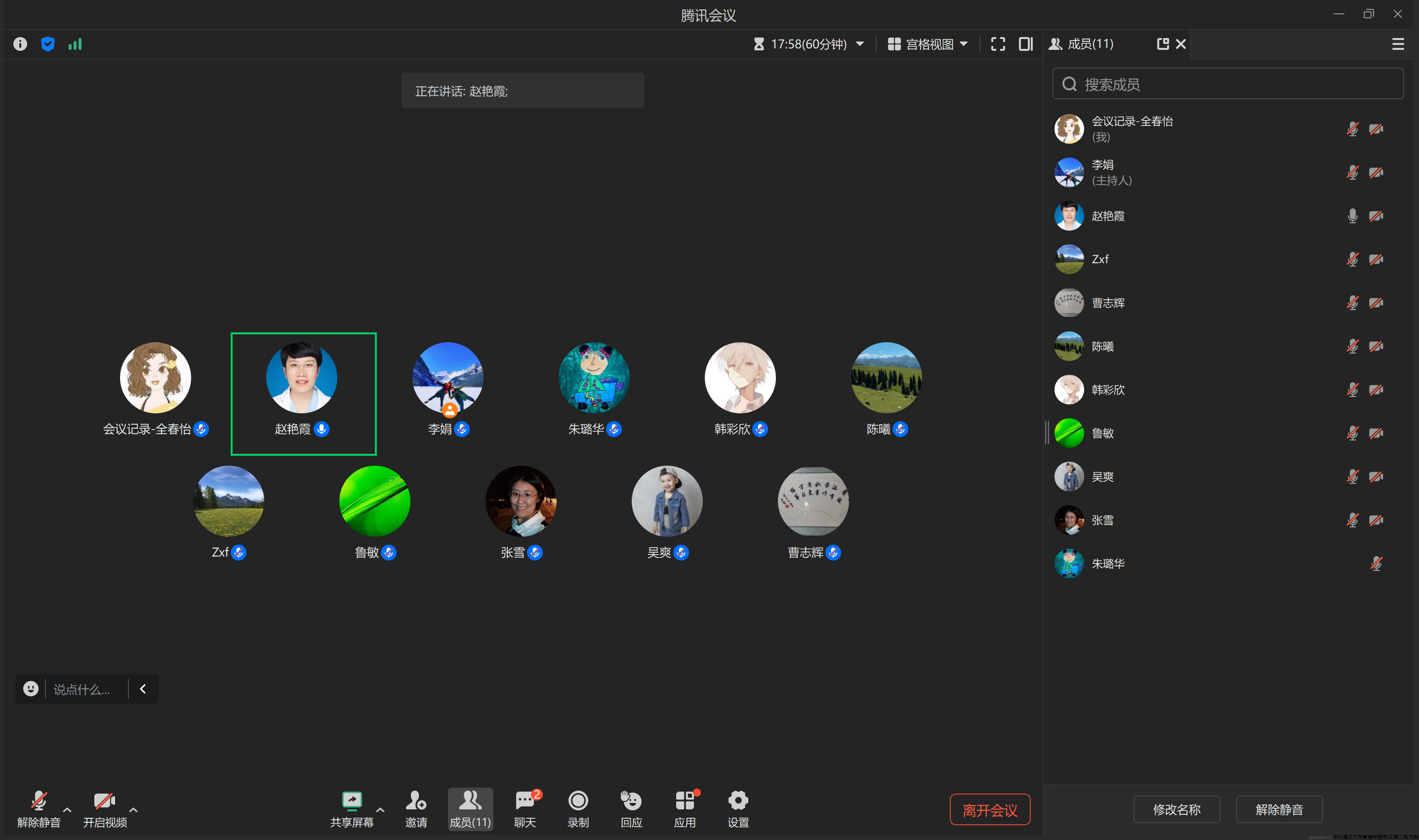1419x840 pixels.
Task: Click the 离开会议 leave meeting button
Action: click(989, 809)
